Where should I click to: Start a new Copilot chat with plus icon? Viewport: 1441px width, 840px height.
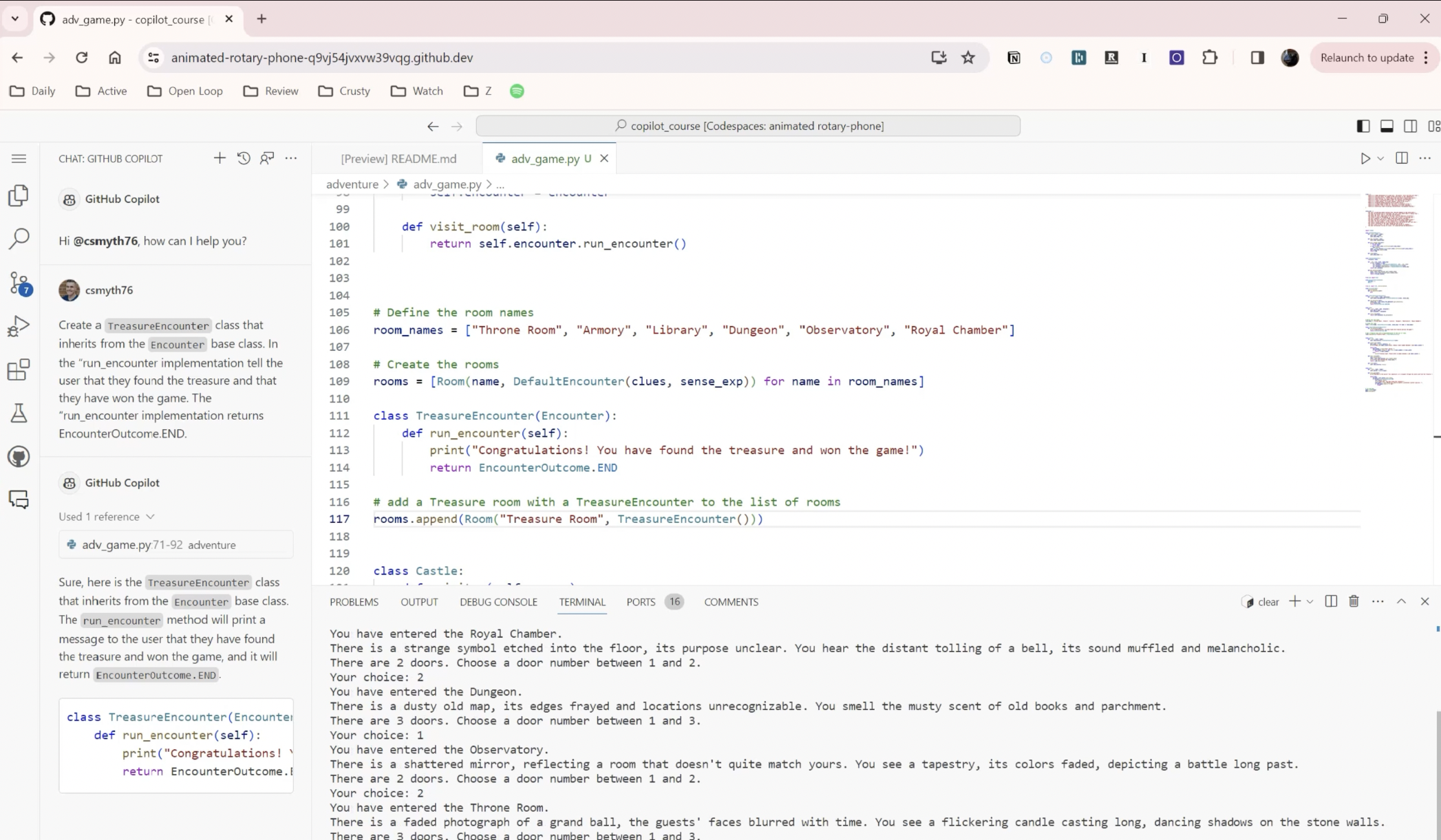tap(220, 158)
